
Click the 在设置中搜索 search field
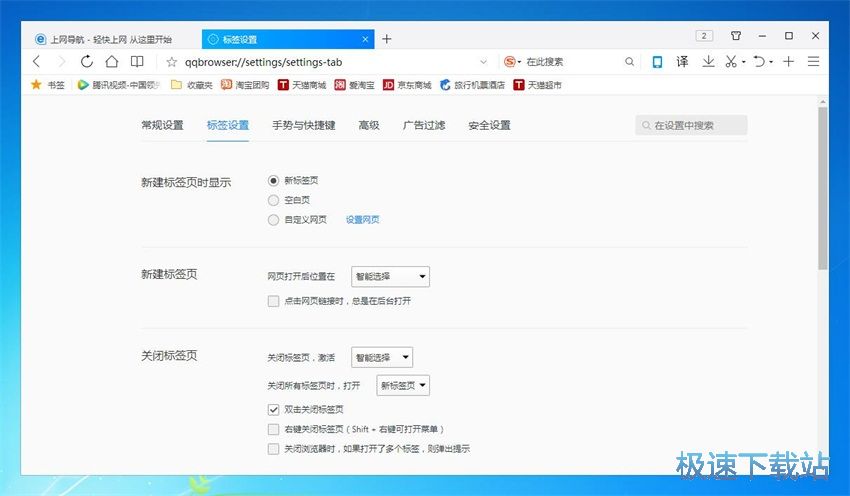691,125
